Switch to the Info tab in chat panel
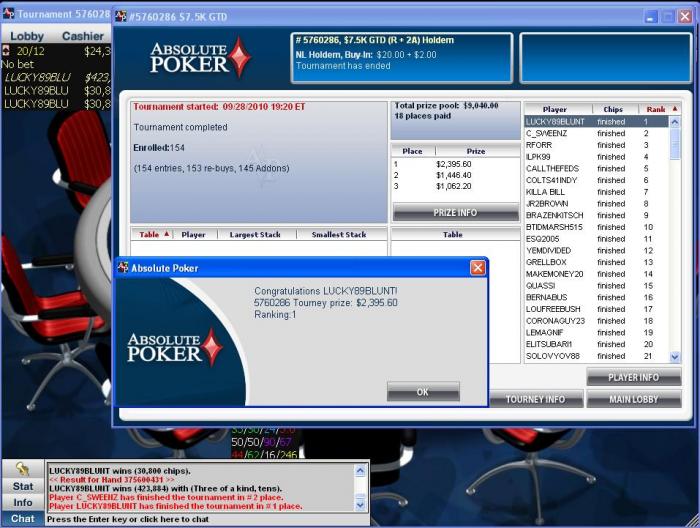 click(23, 502)
